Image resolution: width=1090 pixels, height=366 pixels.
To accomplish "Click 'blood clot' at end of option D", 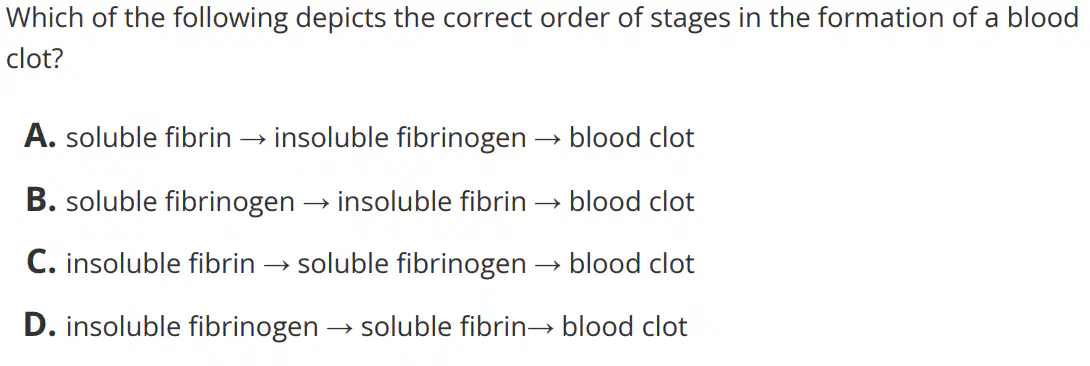I will (x=625, y=326).
